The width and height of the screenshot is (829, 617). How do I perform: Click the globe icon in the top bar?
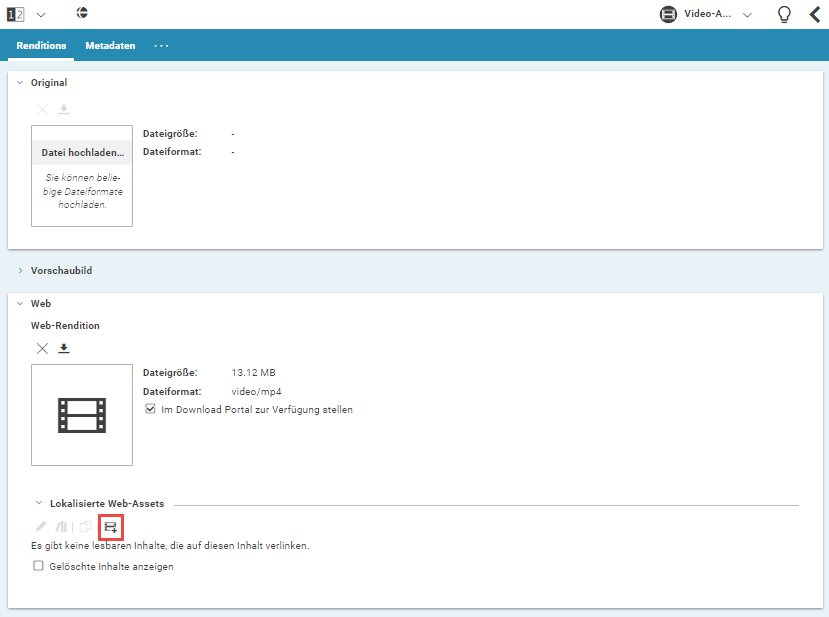click(x=82, y=14)
